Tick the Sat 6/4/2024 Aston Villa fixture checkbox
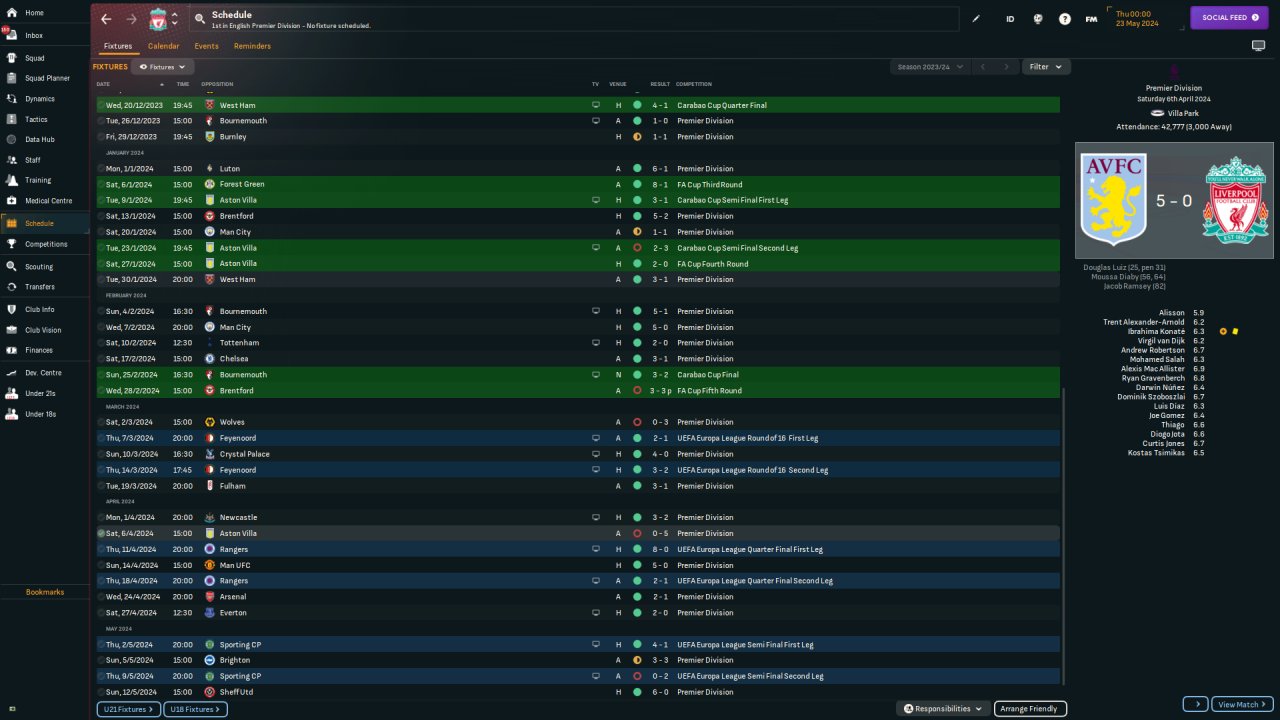1280x720 pixels. click(x=101, y=534)
